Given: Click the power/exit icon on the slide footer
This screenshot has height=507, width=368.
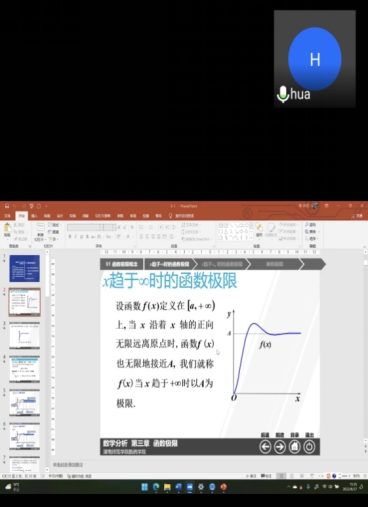Looking at the screenshot, I should point(309,447).
